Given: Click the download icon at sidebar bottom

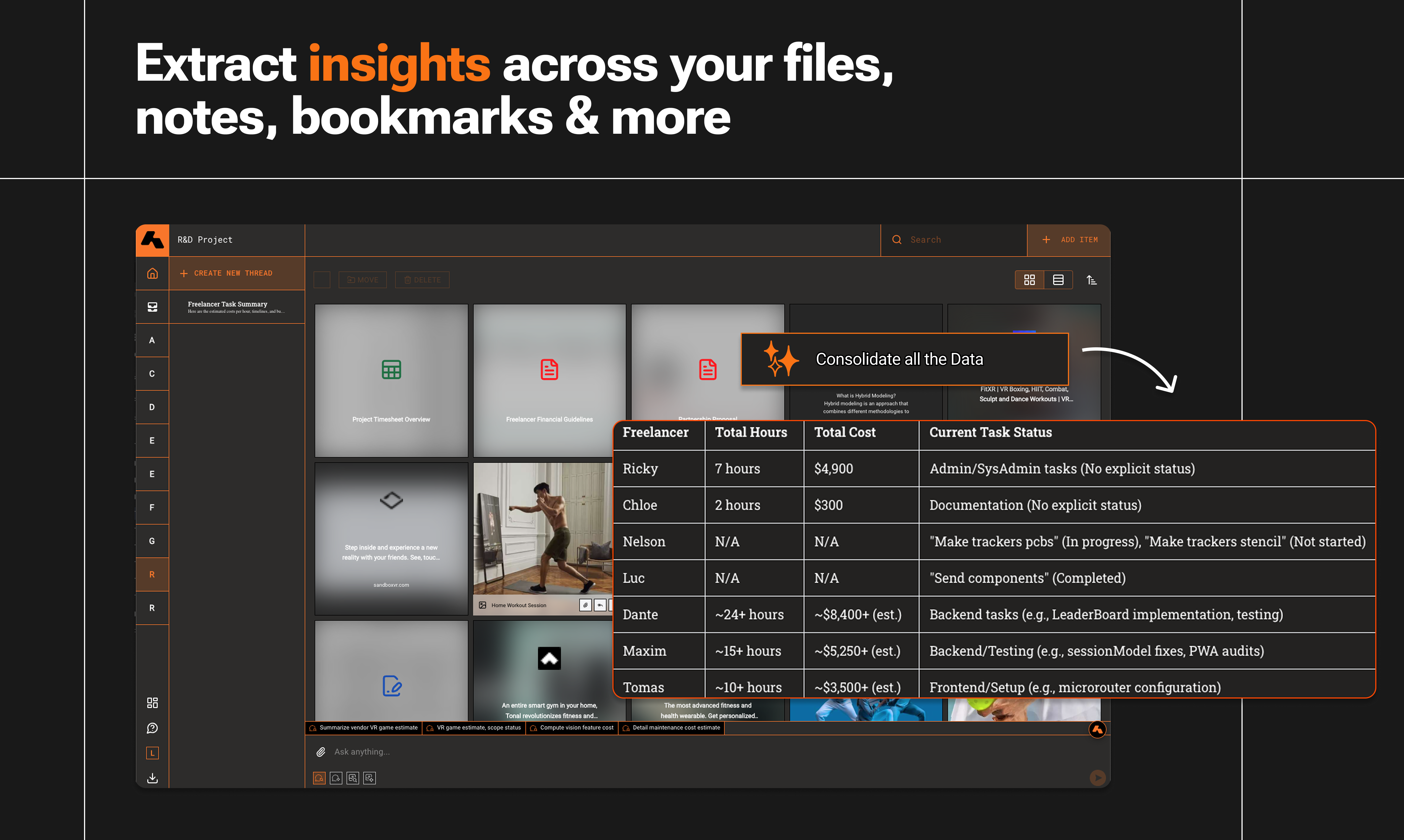Looking at the screenshot, I should (x=152, y=778).
